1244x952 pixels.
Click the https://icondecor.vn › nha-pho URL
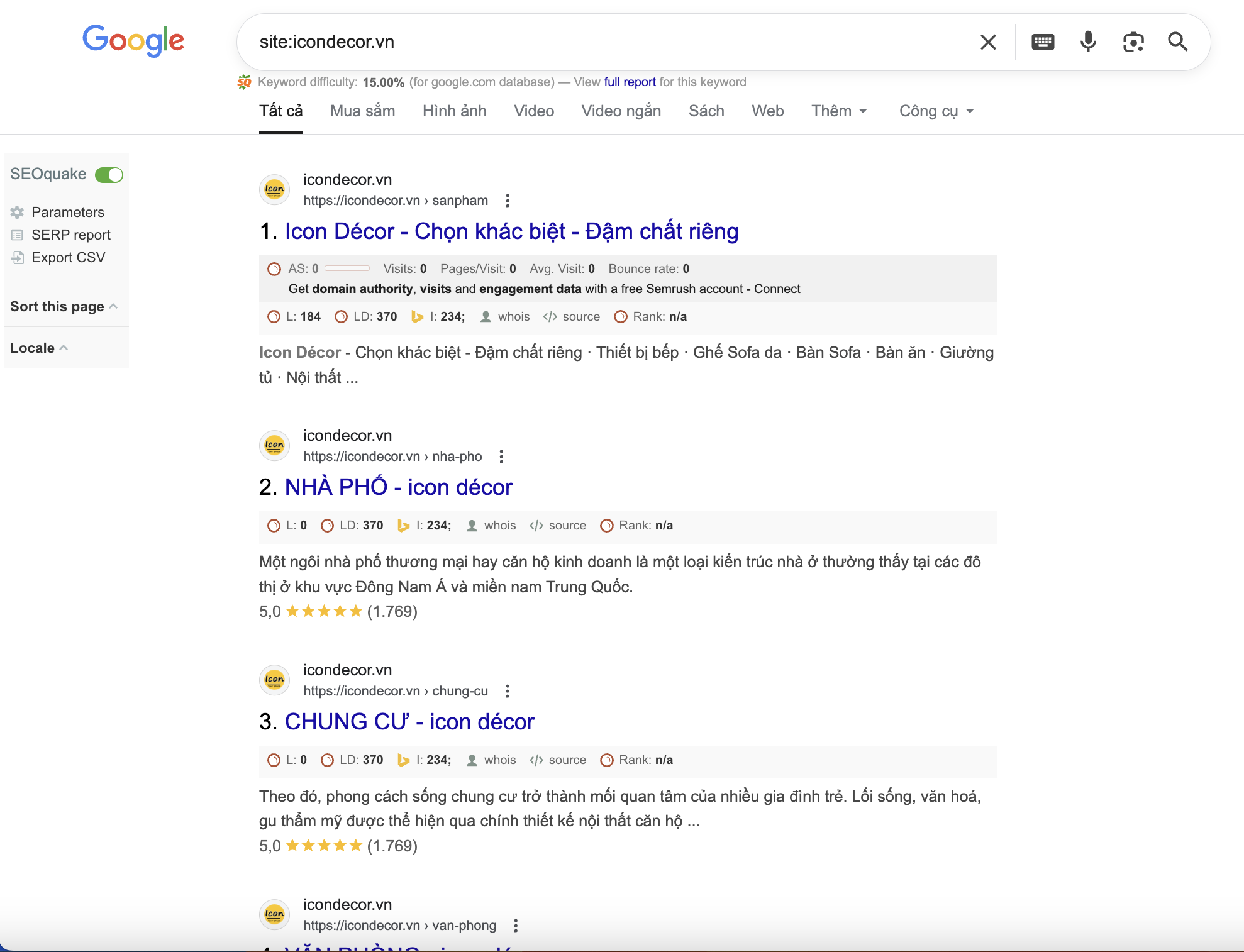click(x=392, y=457)
